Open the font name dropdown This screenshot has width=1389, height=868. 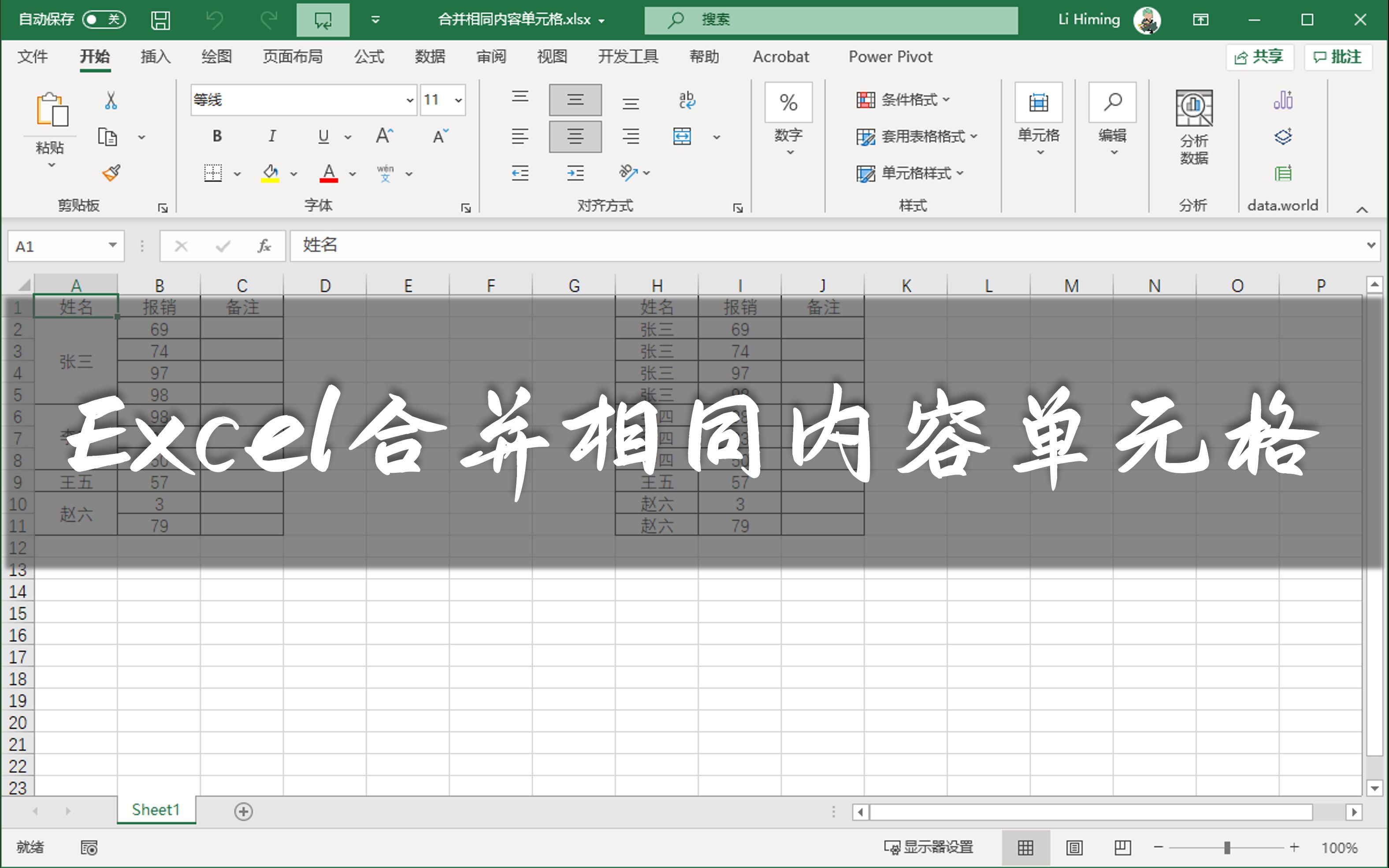click(x=410, y=100)
